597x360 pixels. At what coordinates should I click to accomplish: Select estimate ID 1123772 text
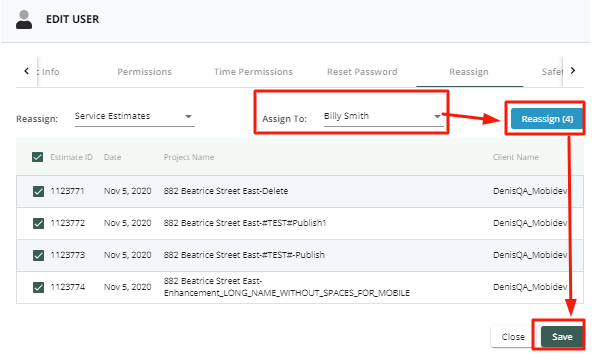coord(67,223)
